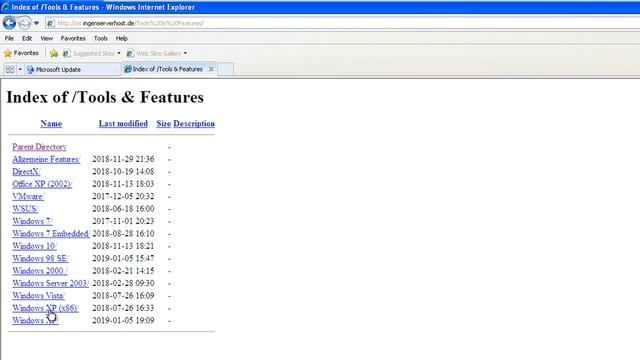
Task: Click the Favorites star button
Action: [21, 53]
